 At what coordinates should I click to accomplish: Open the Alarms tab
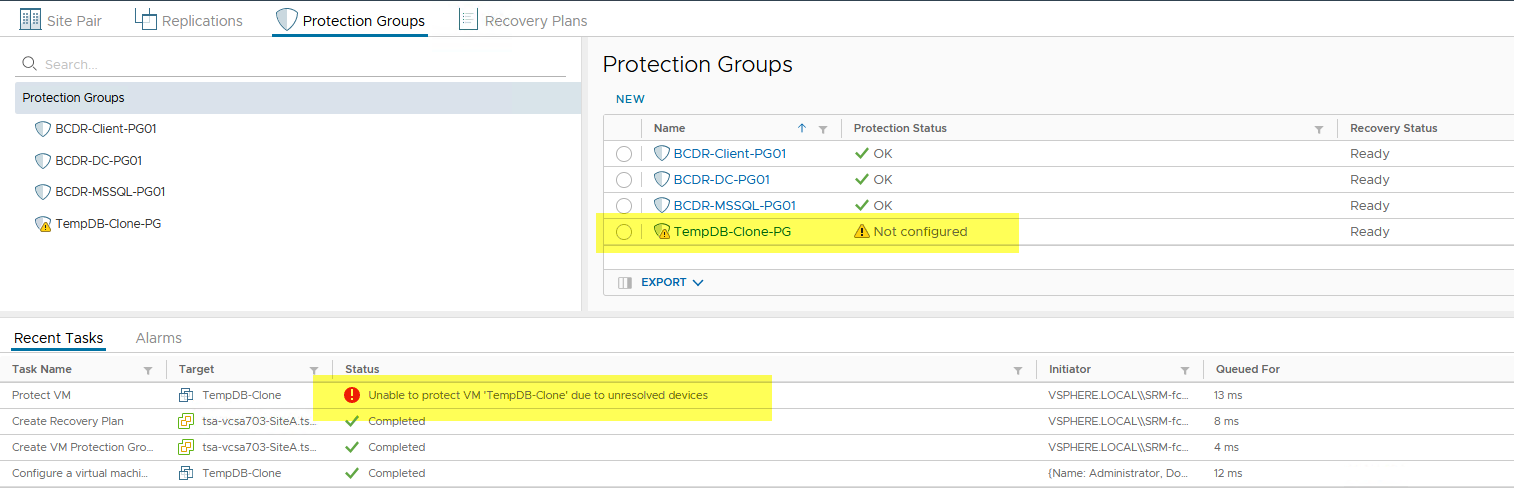pyautogui.click(x=159, y=338)
